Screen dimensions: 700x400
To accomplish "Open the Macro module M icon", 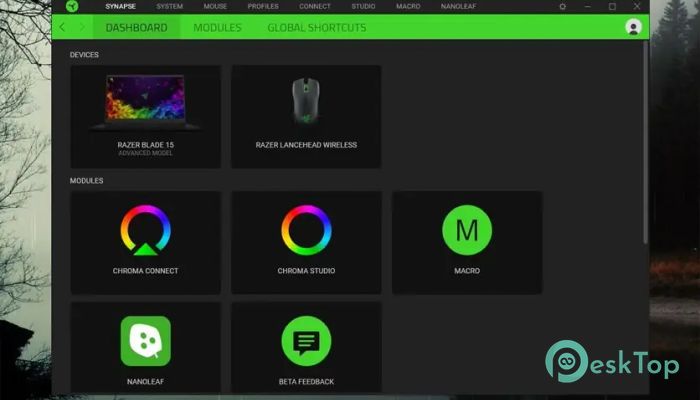I will tap(467, 230).
